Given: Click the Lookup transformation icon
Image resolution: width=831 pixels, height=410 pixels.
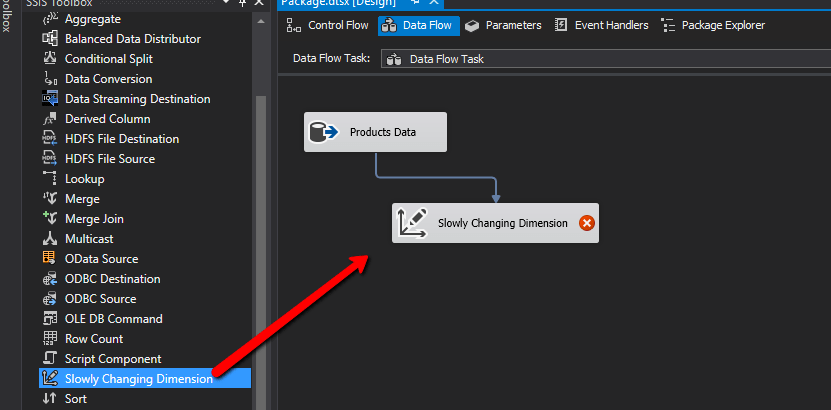Looking at the screenshot, I should (x=50, y=179).
